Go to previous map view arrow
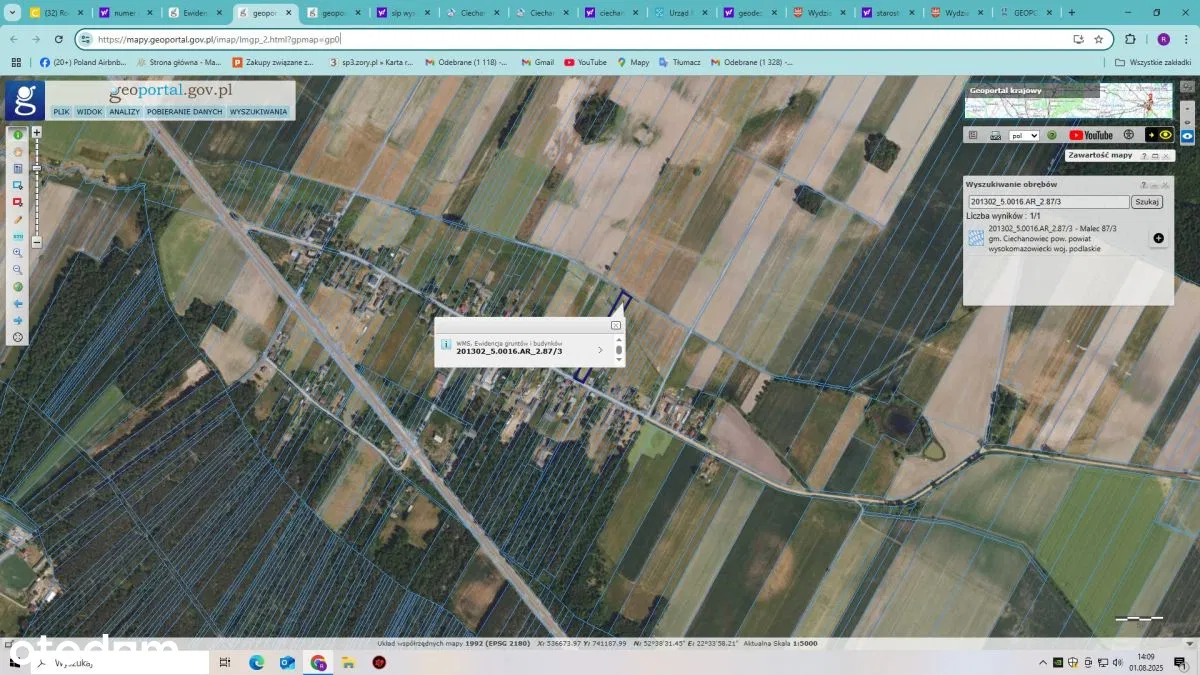 click(x=18, y=303)
